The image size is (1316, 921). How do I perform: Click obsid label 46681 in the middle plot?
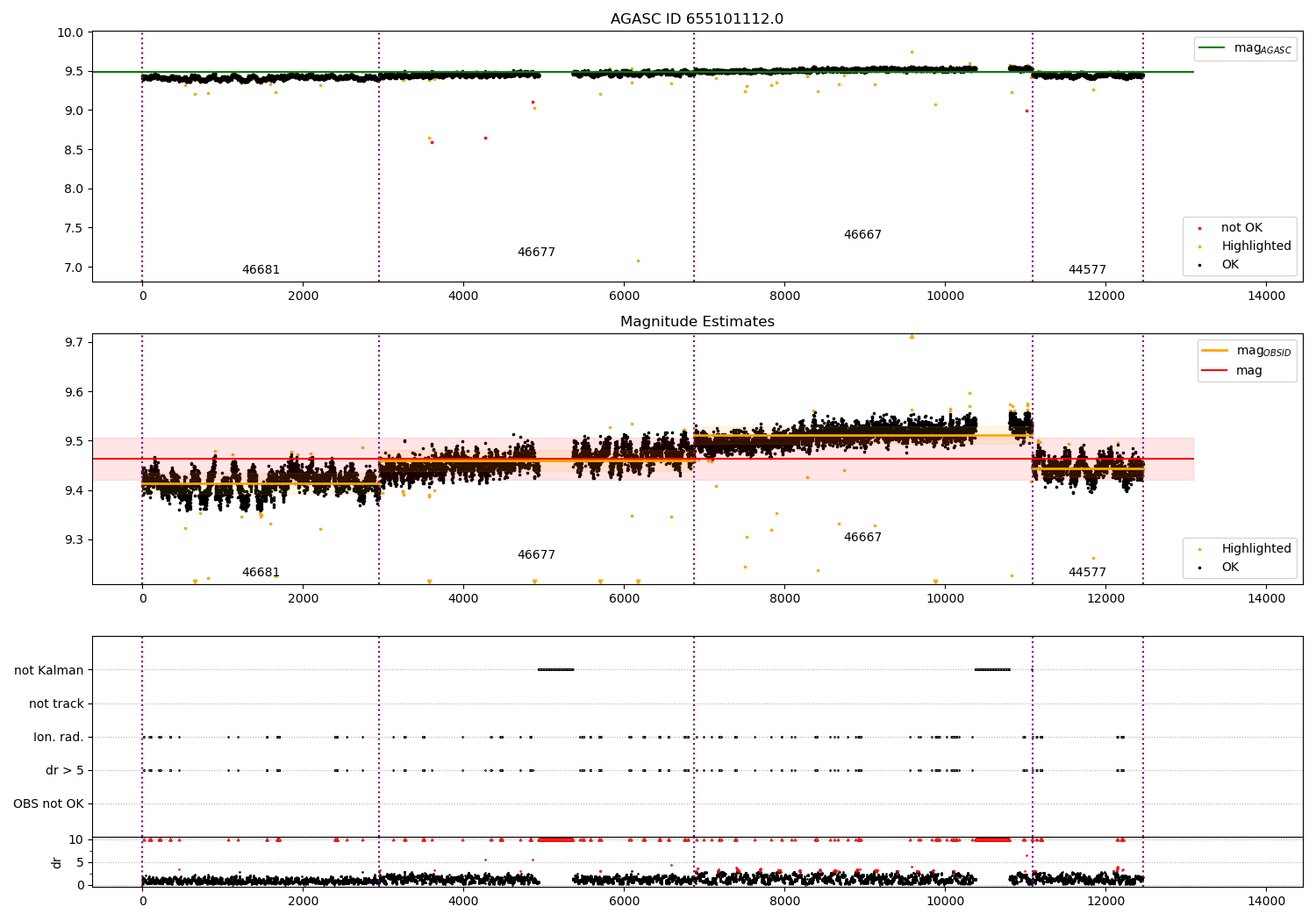point(261,572)
